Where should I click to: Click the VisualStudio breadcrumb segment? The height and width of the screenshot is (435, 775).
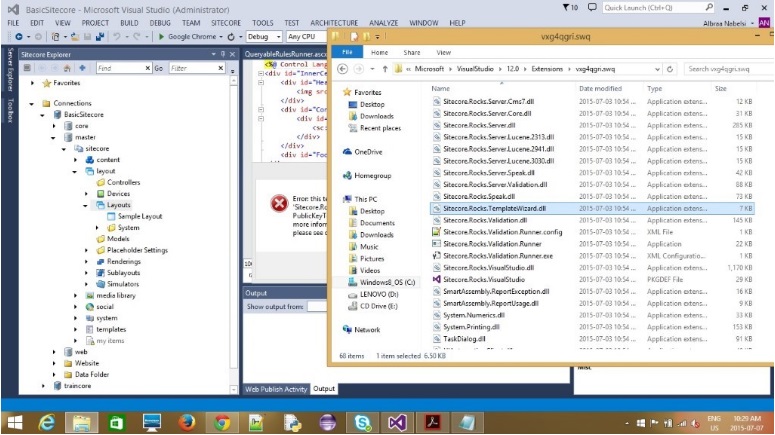[x=475, y=69]
